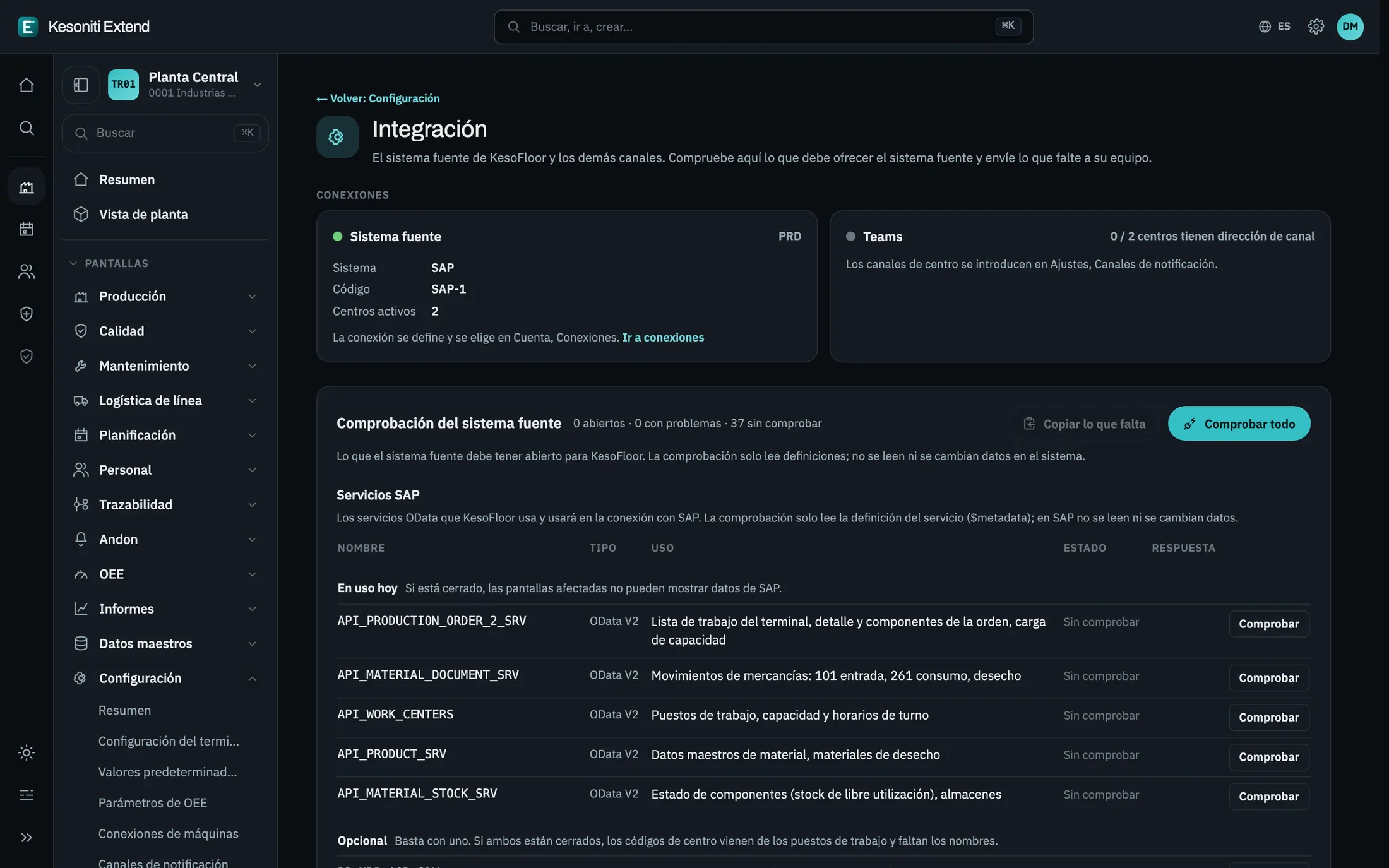Screen dimensions: 1389x868
Task: Open the calendar icon in left rail
Action: [x=27, y=229]
